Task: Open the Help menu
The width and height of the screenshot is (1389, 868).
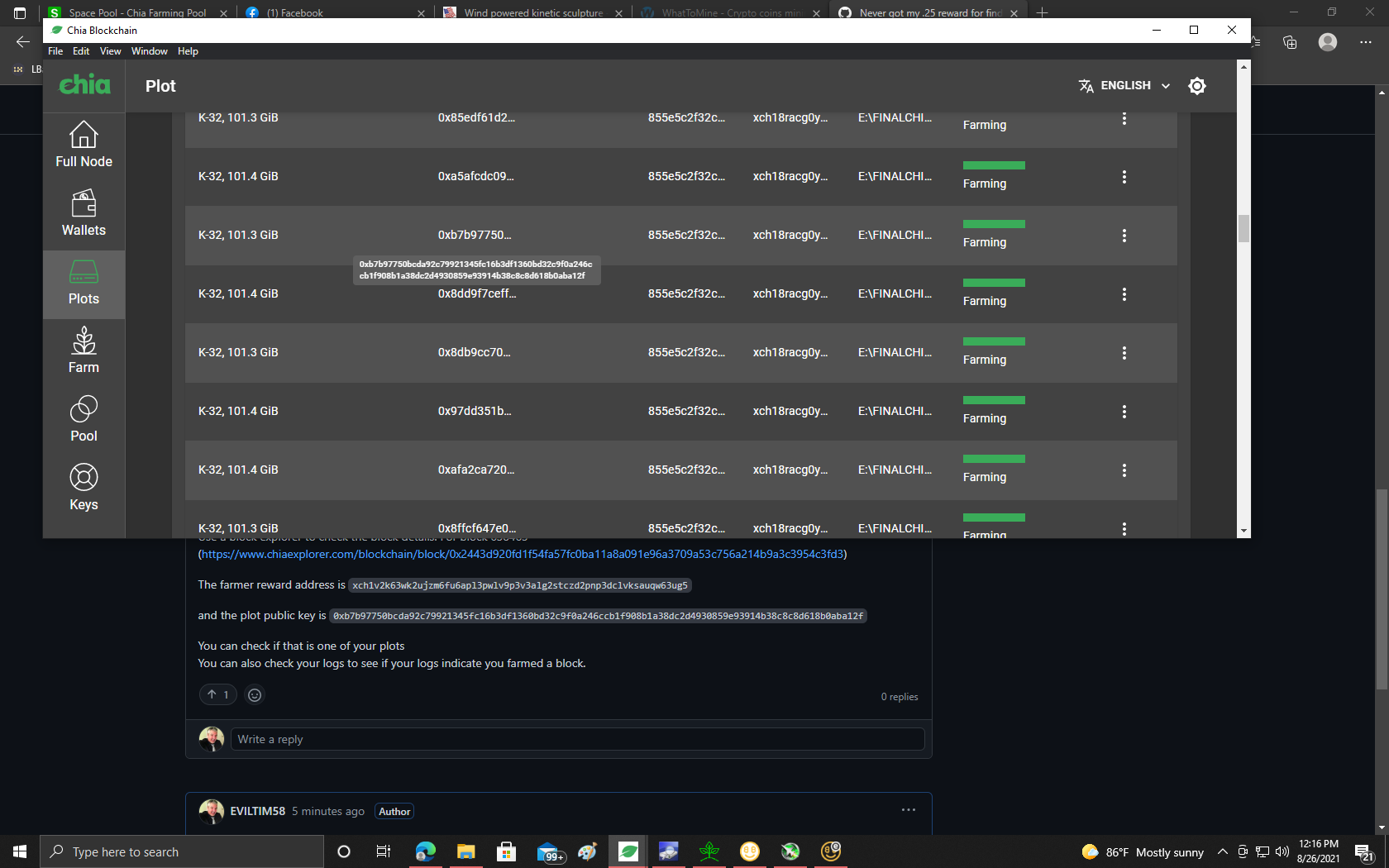Action: coord(188,51)
